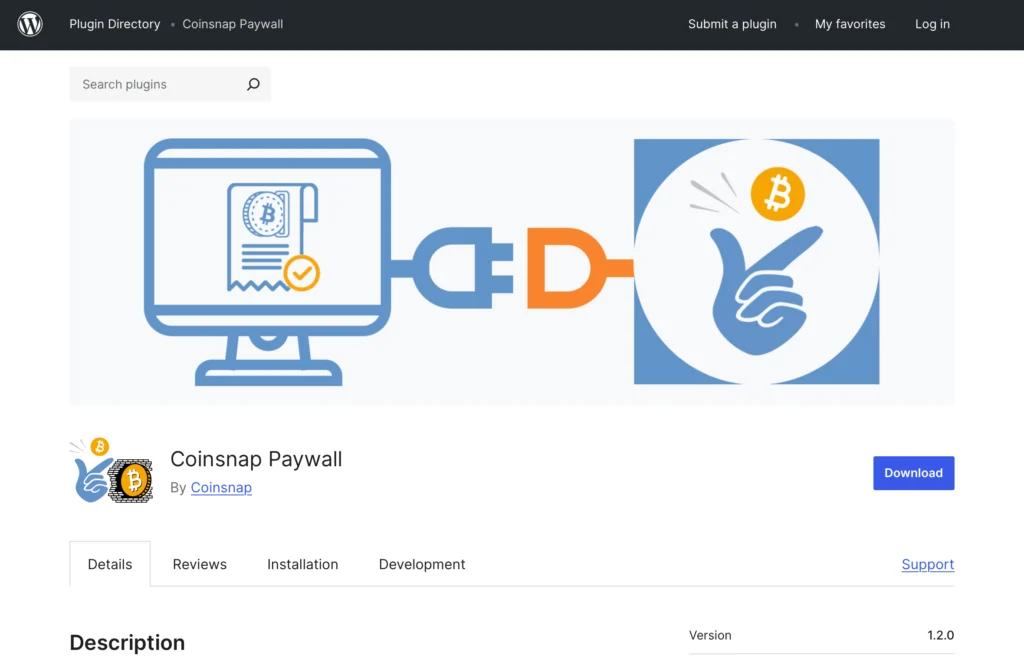Click the plugin banner image

(511, 261)
